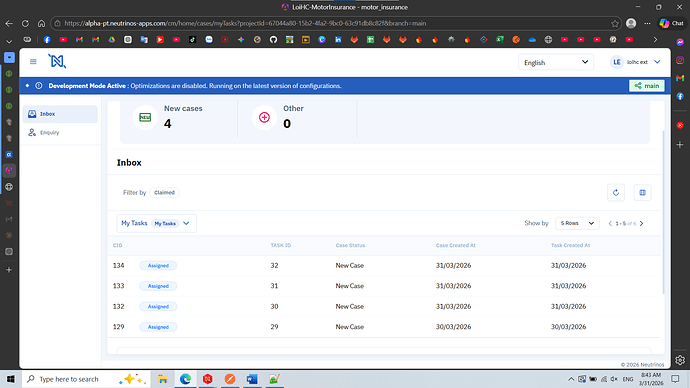
Task: Click the Neutrinos logo
Action: [x=57, y=61]
